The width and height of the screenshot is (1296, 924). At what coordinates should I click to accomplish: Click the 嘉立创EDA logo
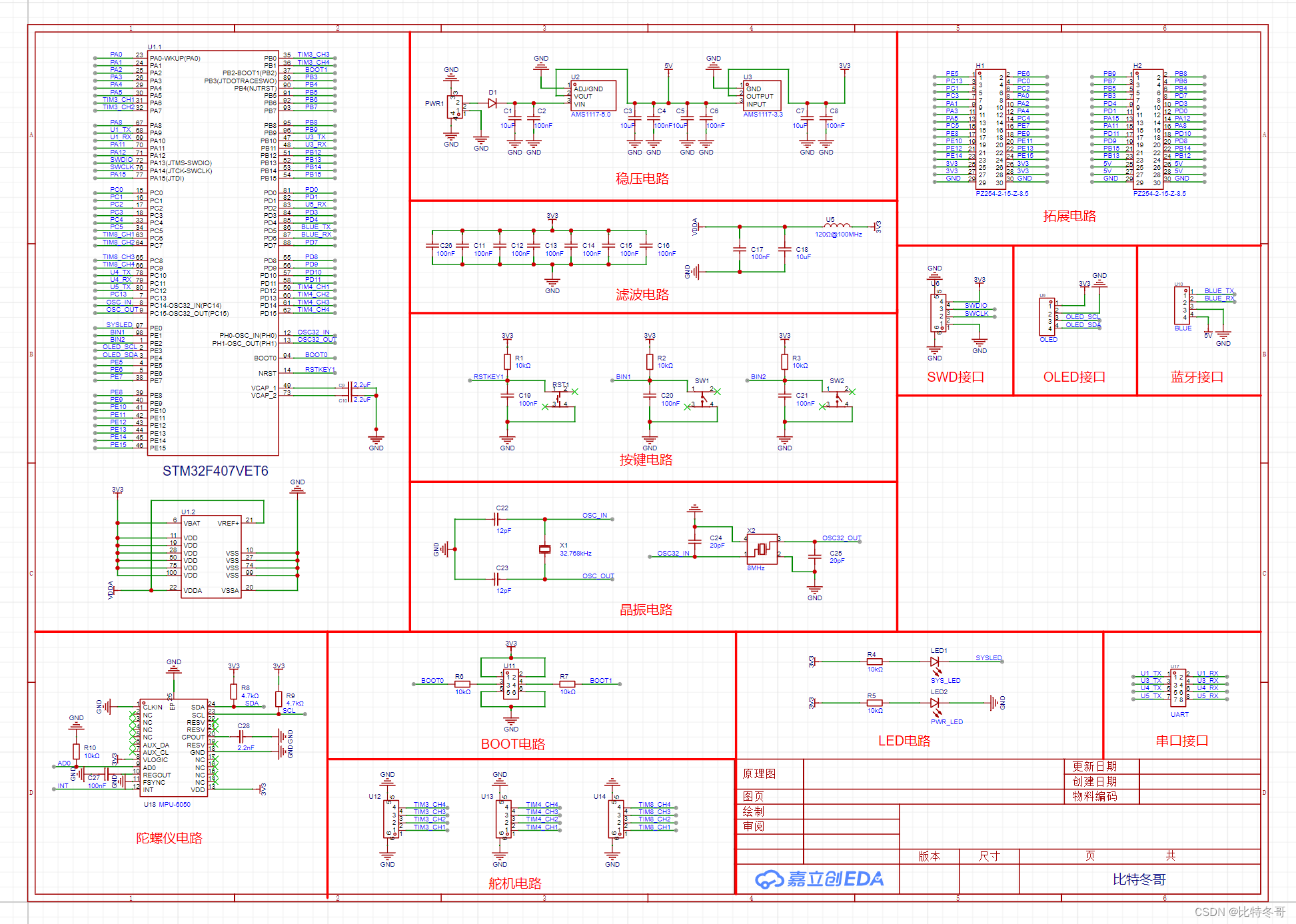[x=819, y=879]
